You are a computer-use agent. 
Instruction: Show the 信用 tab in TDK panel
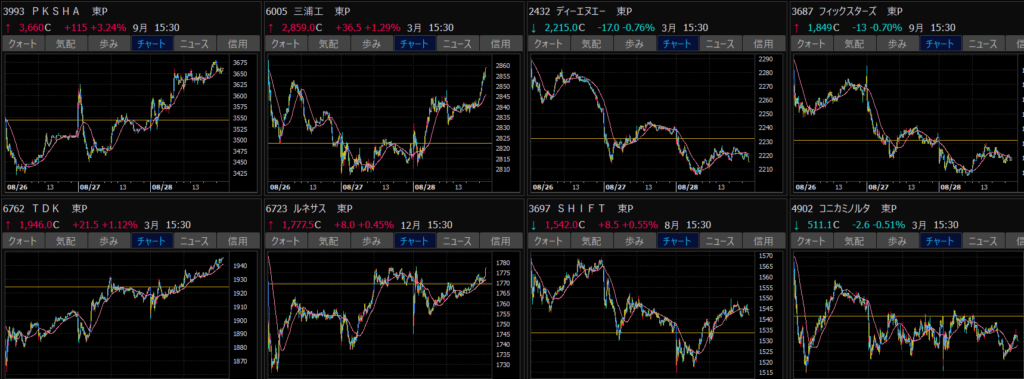(x=238, y=241)
